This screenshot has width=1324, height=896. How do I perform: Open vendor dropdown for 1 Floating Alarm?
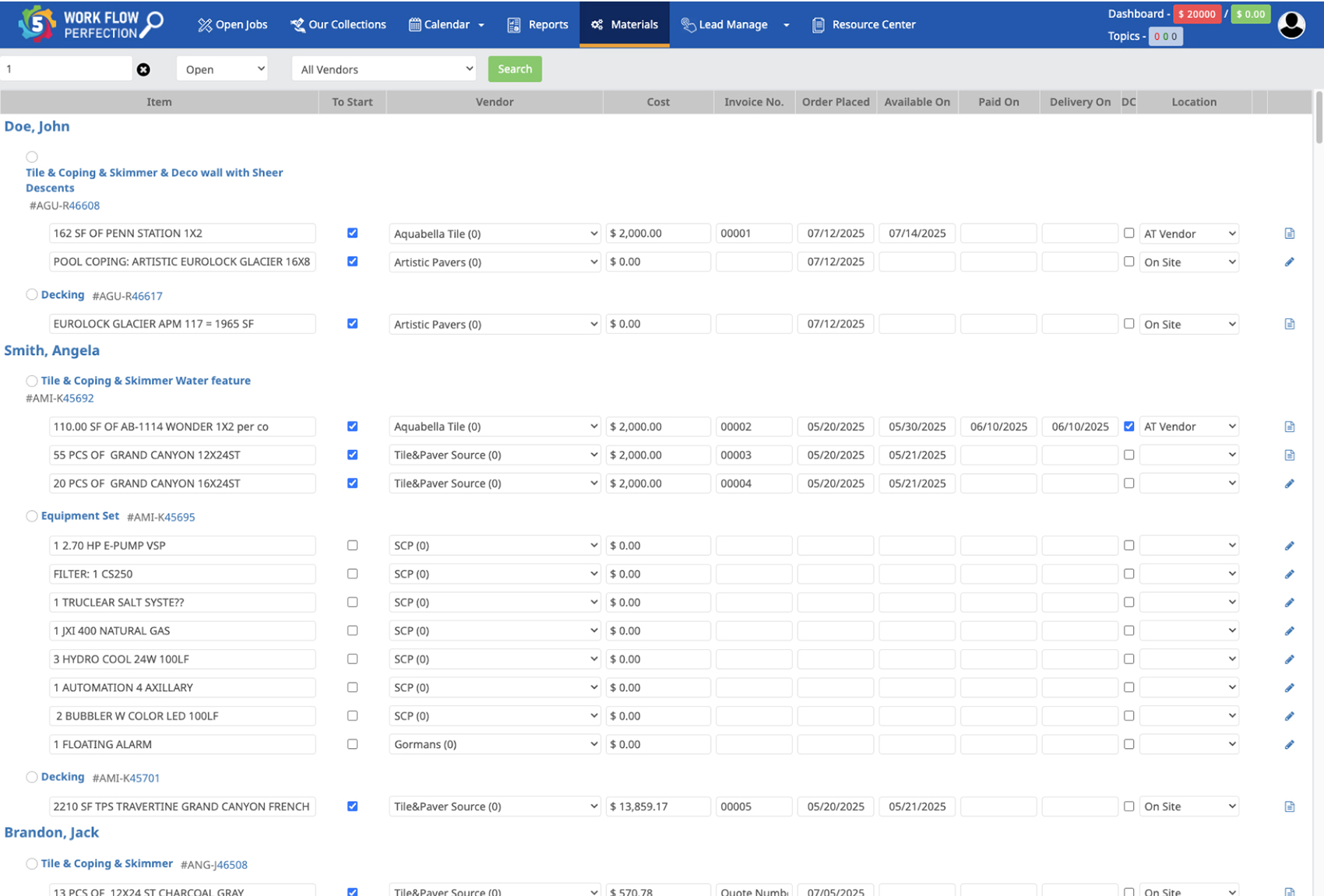[x=495, y=745]
